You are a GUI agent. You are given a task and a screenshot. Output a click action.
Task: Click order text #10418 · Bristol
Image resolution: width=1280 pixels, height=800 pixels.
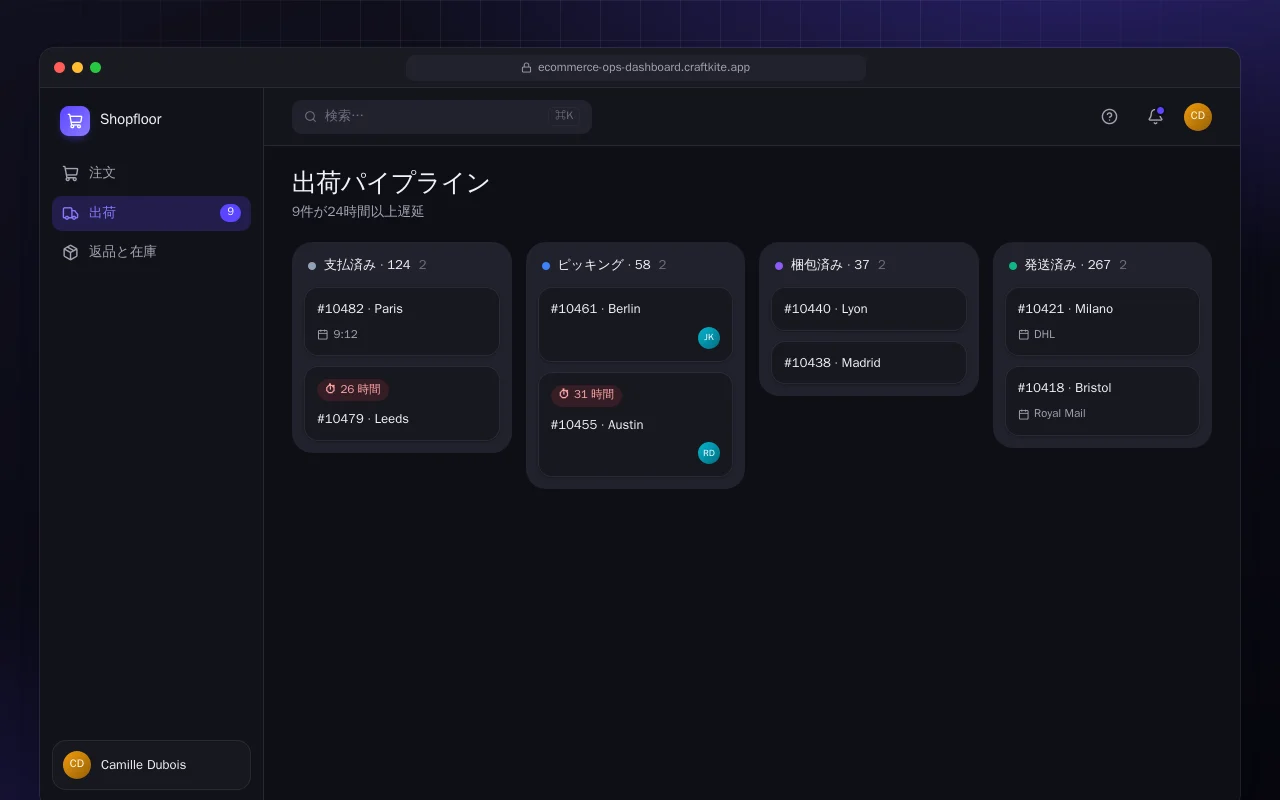pyautogui.click(x=1064, y=388)
